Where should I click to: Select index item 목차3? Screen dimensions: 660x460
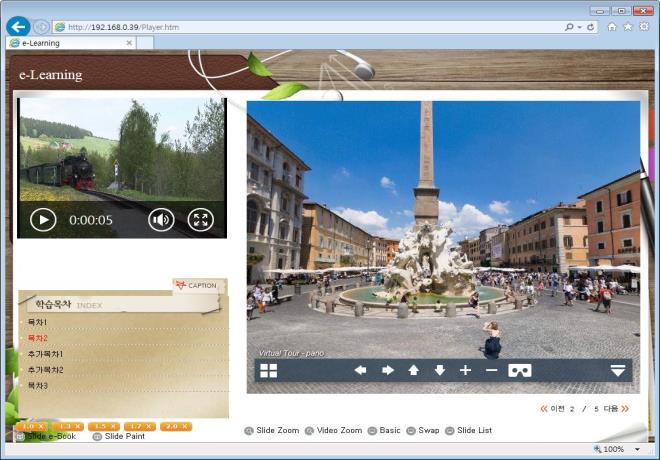37,386
